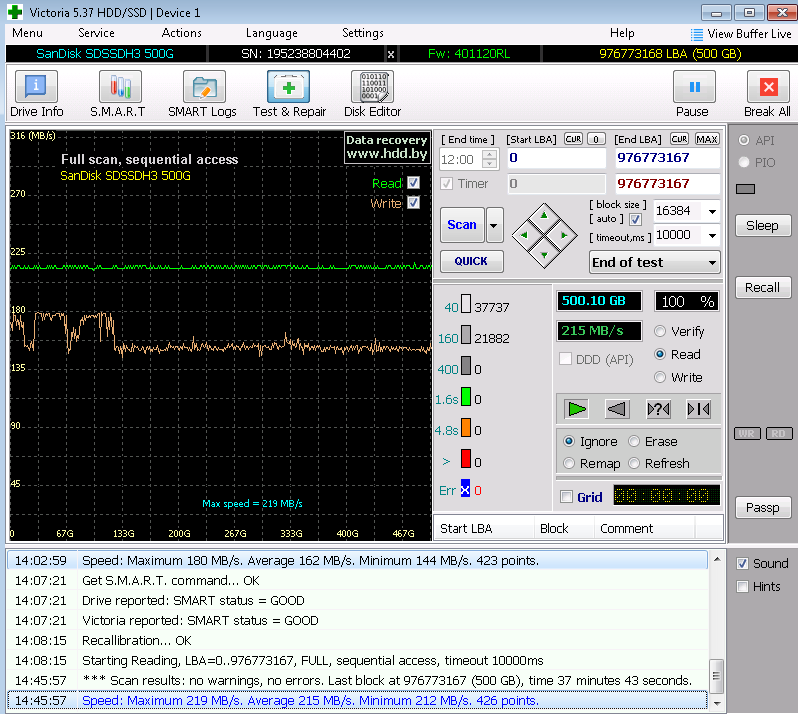
Task: Click the QUICK scan button
Action: [471, 261]
